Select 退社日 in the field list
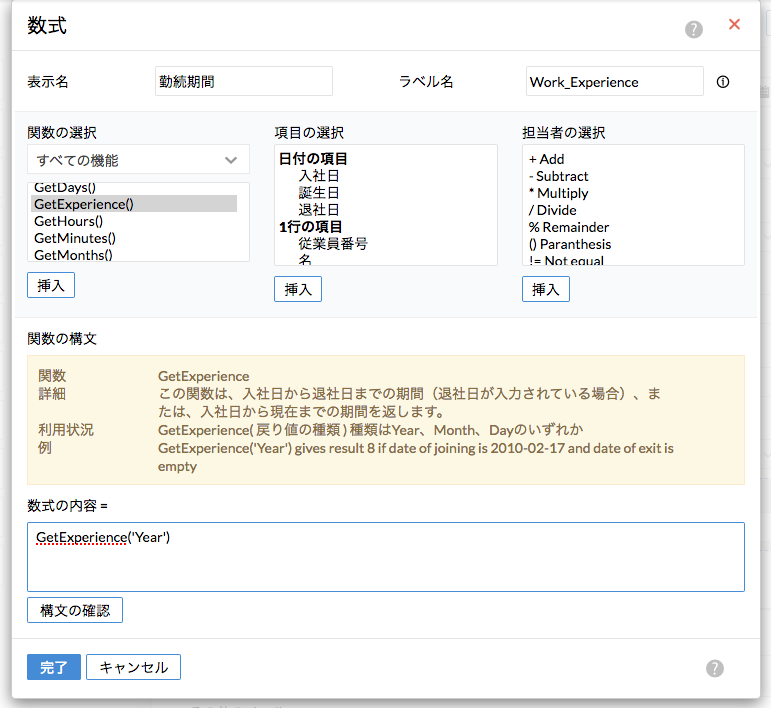Screen dimensions: 771x708 (319, 210)
